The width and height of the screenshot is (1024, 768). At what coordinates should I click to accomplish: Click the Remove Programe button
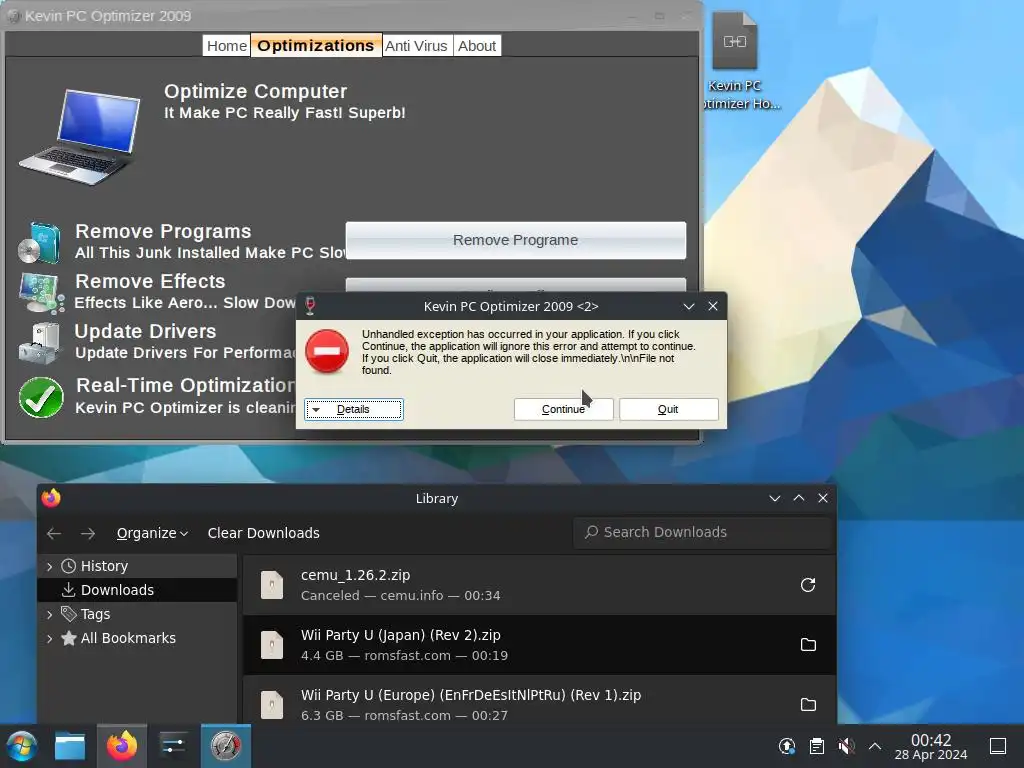pyautogui.click(x=515, y=240)
